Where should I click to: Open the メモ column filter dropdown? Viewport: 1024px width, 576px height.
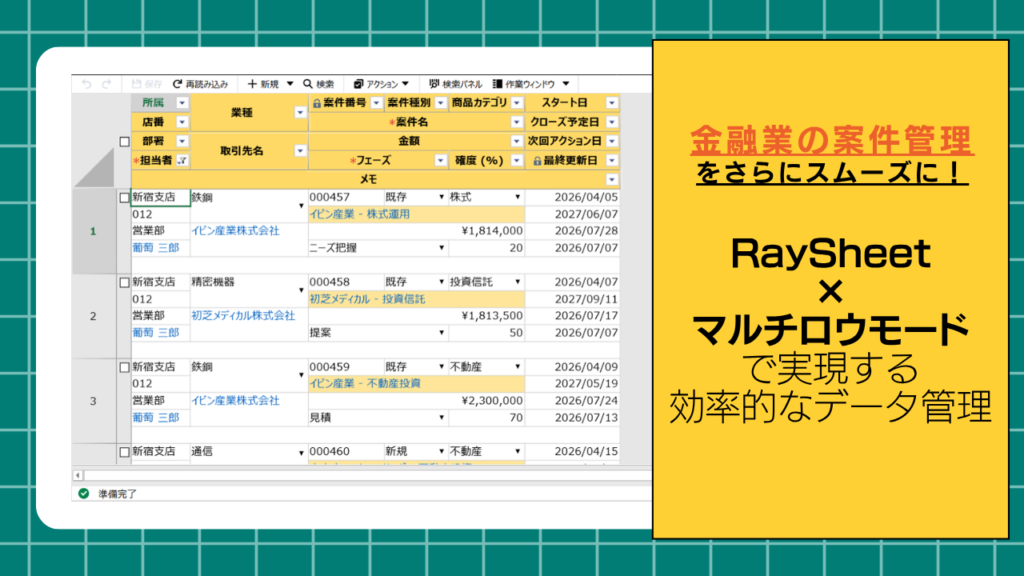click(x=612, y=180)
